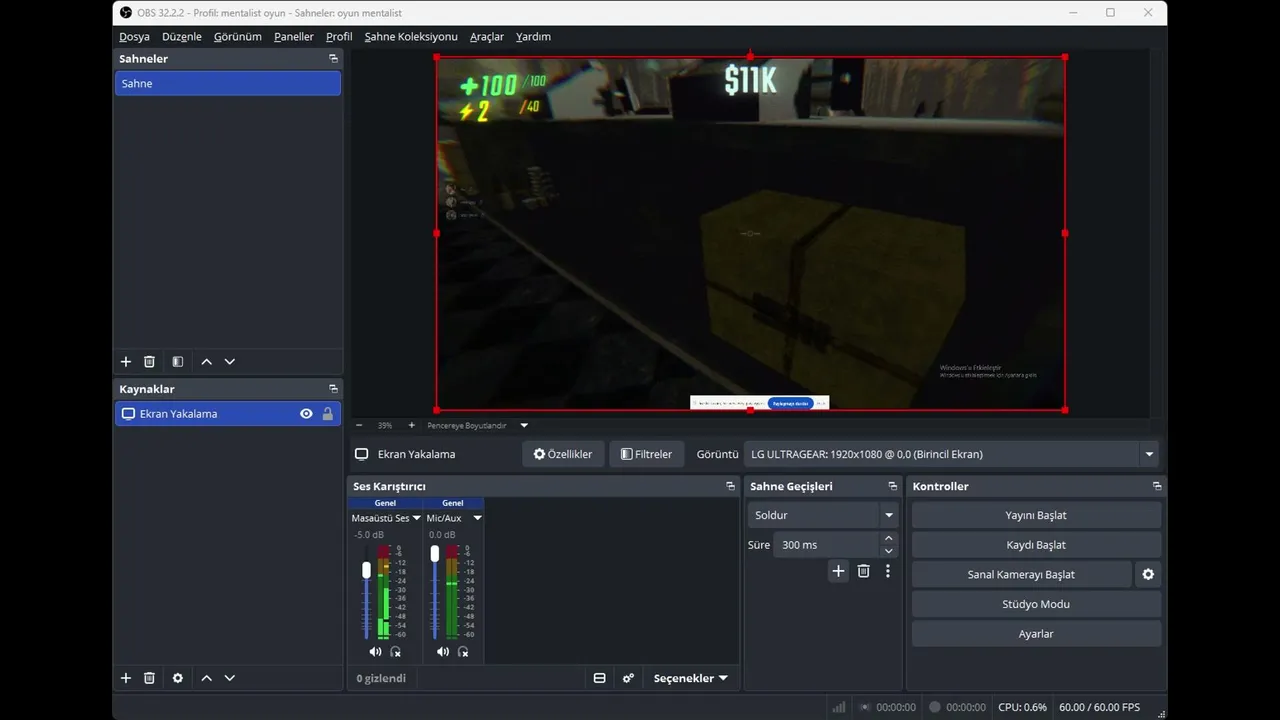Screen dimensions: 1280x720
Task: Open the Araçlar menu
Action: [x=487, y=37]
